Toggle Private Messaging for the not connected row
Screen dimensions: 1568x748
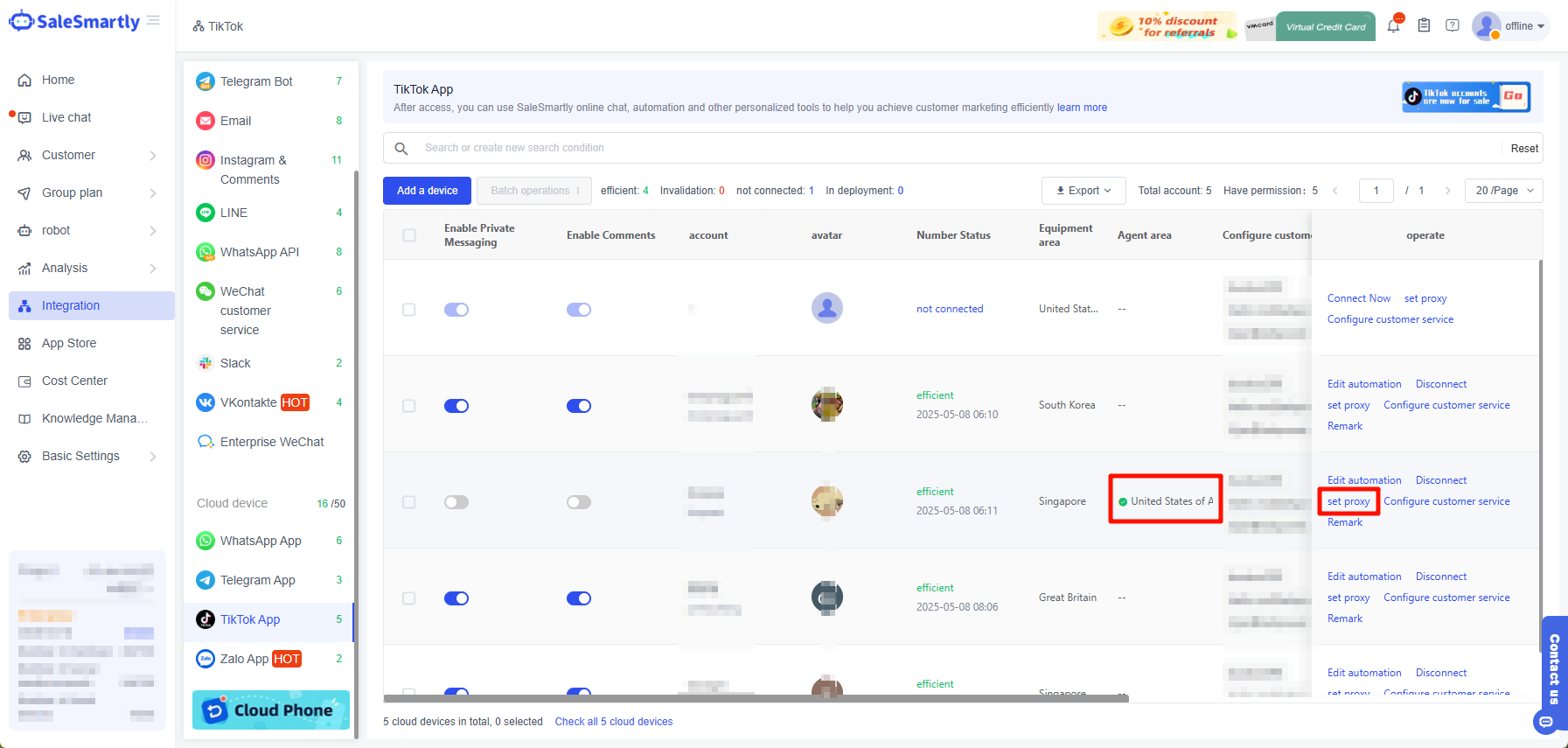point(456,310)
